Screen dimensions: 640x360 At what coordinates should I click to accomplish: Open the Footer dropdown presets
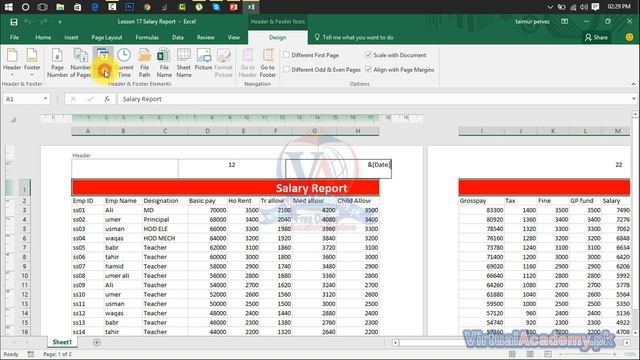click(32, 63)
